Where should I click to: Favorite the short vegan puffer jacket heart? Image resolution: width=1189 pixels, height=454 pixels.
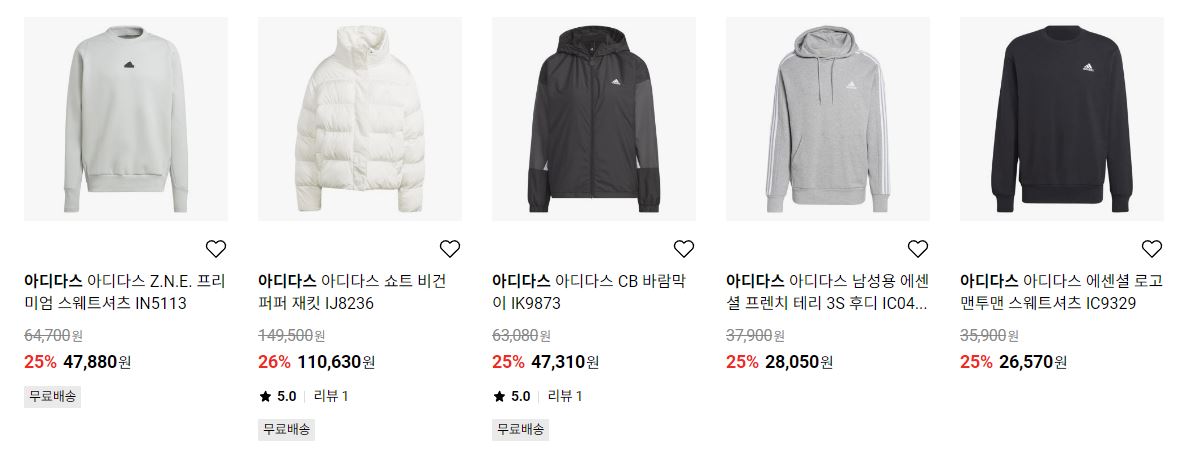(450, 249)
